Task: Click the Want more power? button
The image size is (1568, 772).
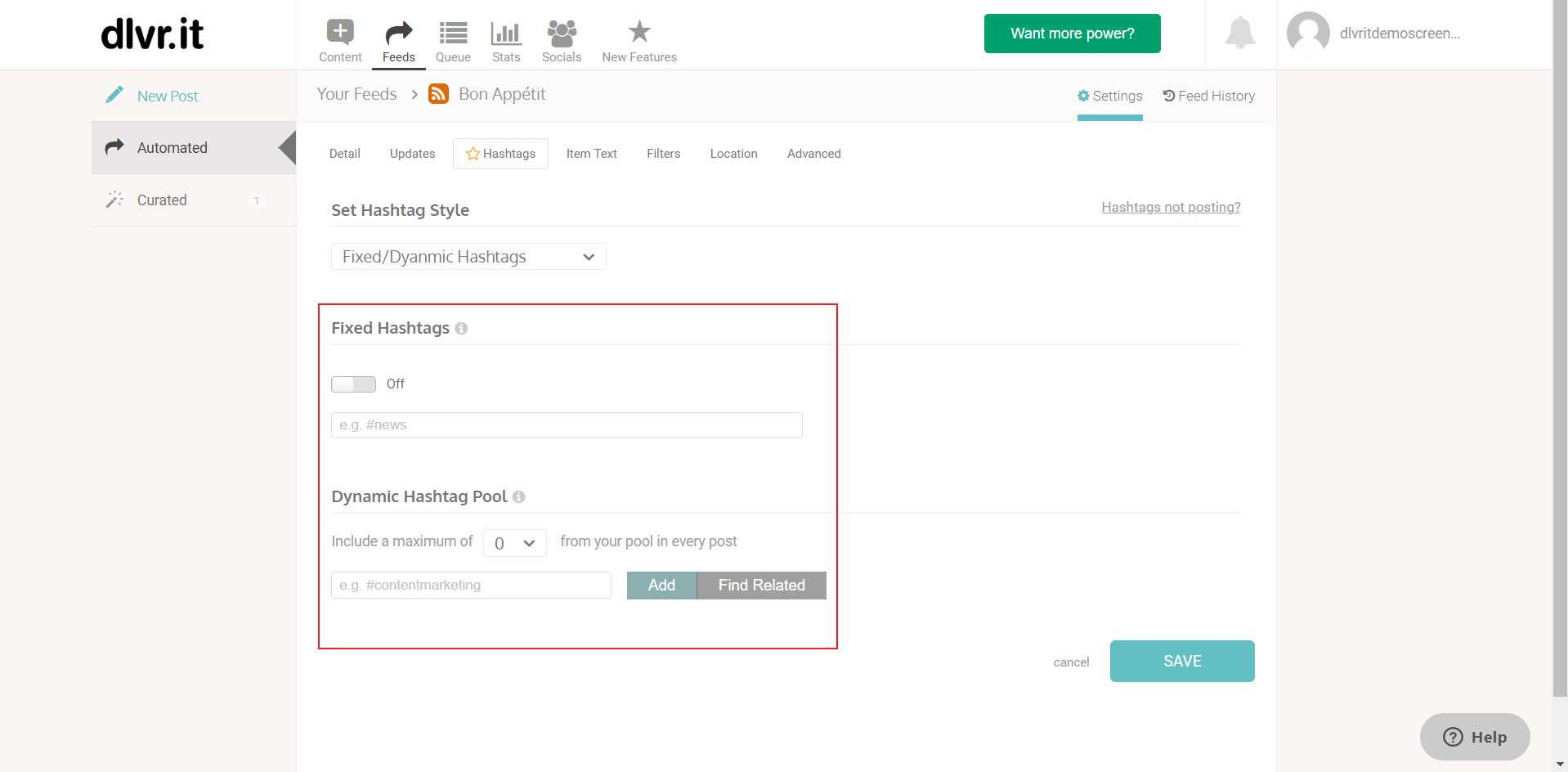Action: pos(1072,34)
